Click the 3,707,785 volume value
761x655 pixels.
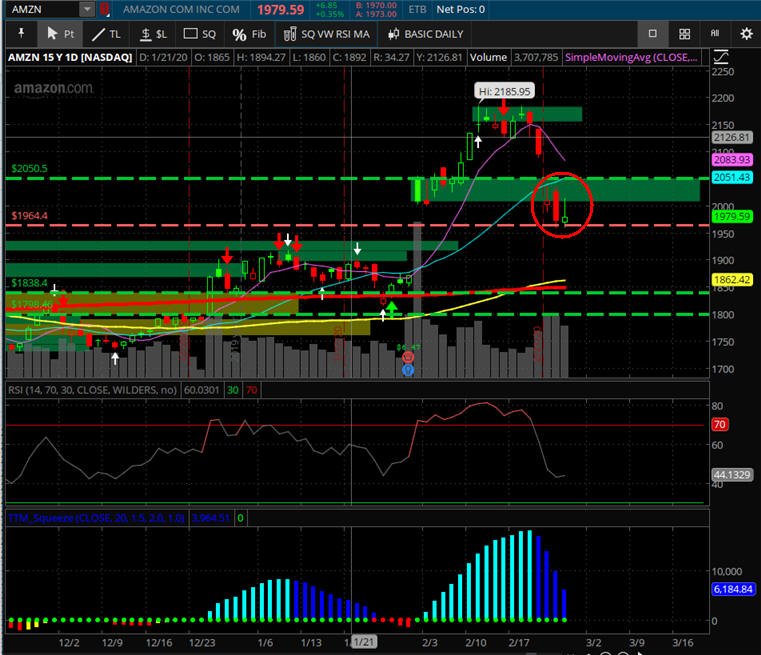tap(536, 57)
